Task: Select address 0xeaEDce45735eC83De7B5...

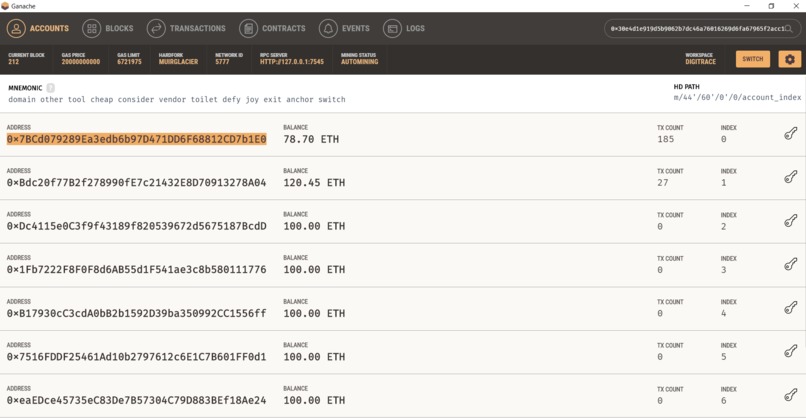Action: click(x=136, y=400)
